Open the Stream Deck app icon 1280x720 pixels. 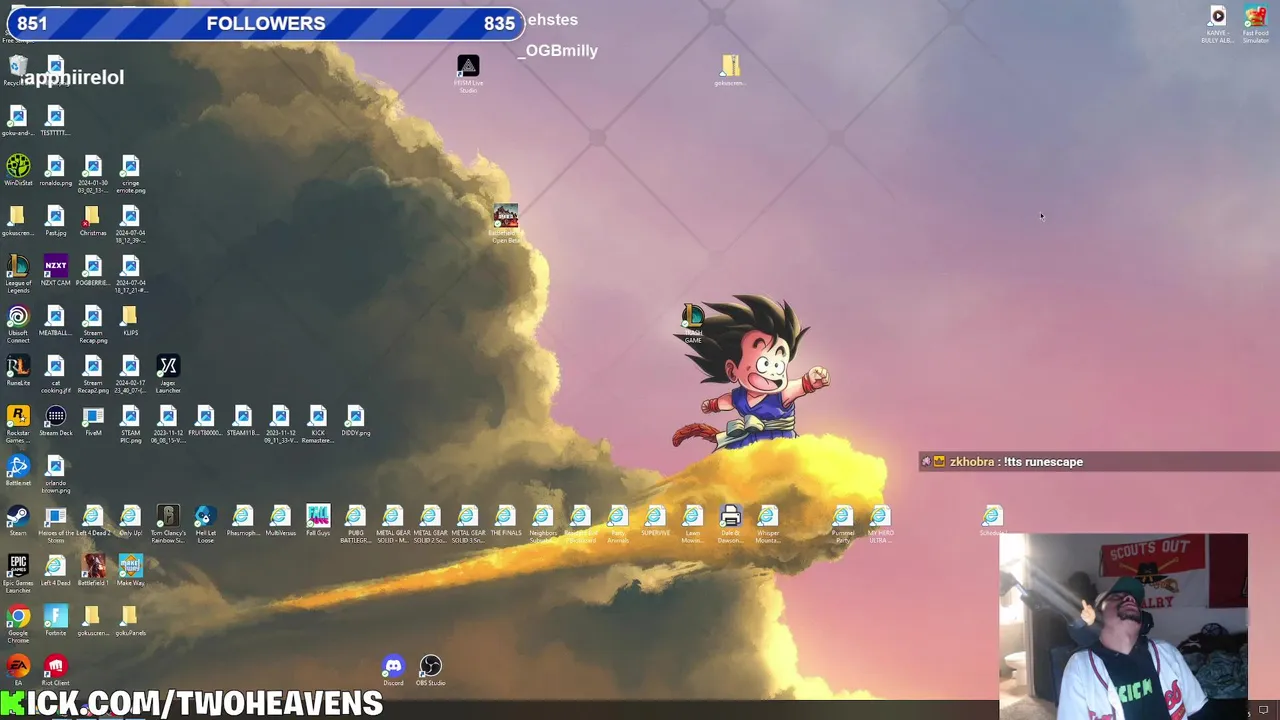(55, 420)
